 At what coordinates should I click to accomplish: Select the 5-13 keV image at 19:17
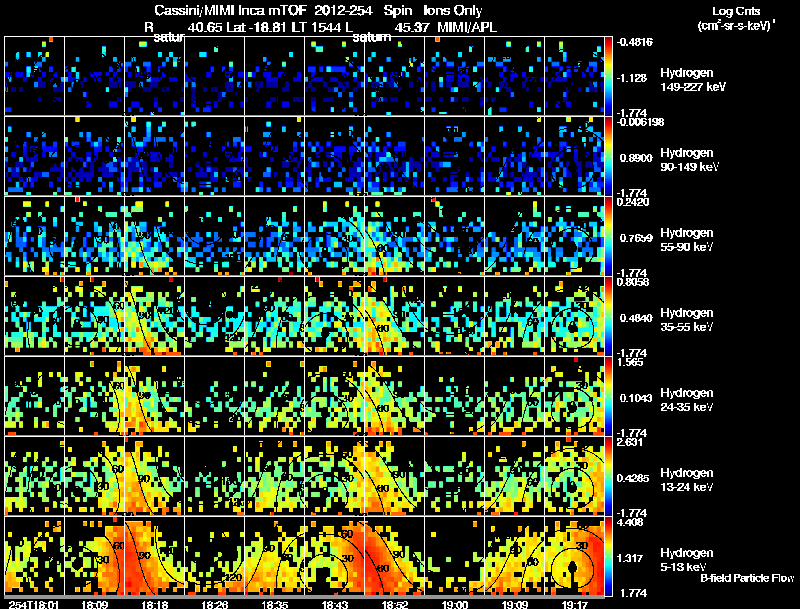(x=574, y=556)
